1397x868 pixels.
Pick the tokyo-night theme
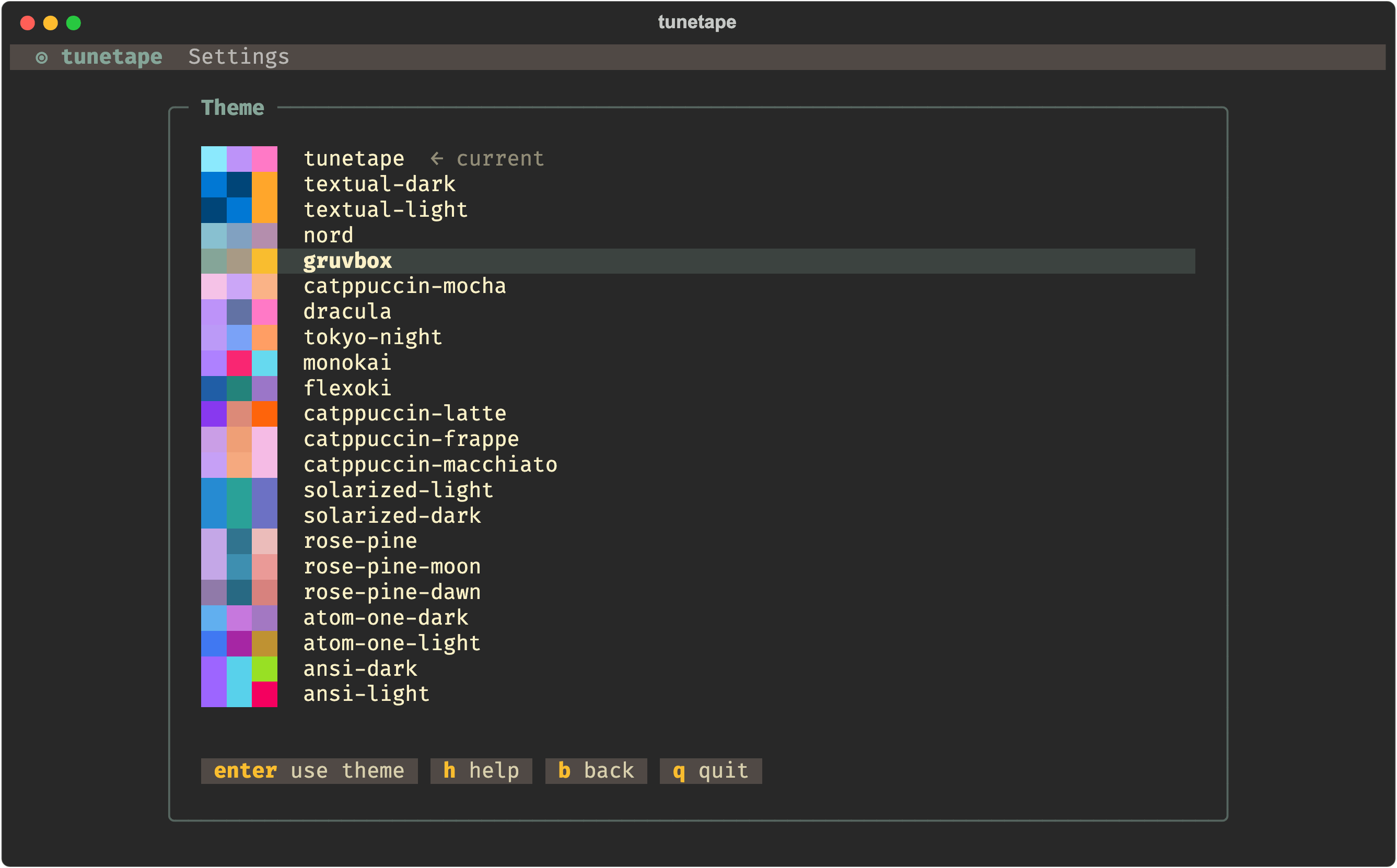click(x=697, y=337)
